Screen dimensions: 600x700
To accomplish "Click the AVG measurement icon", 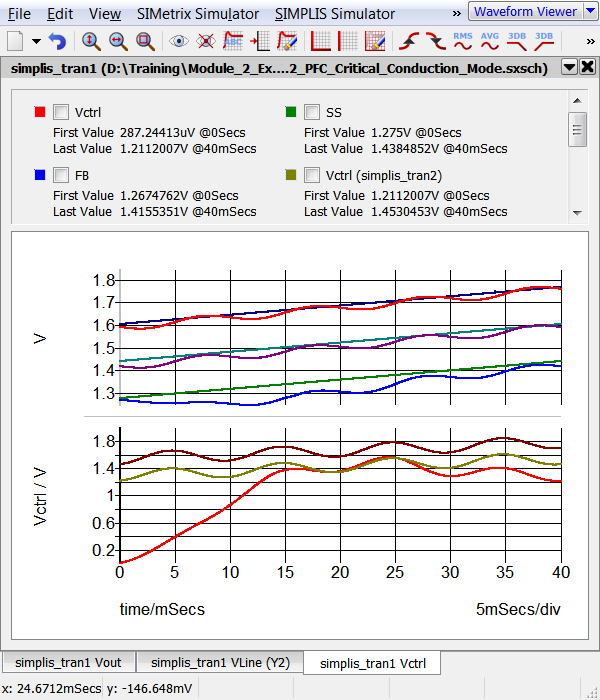I will 490,41.
